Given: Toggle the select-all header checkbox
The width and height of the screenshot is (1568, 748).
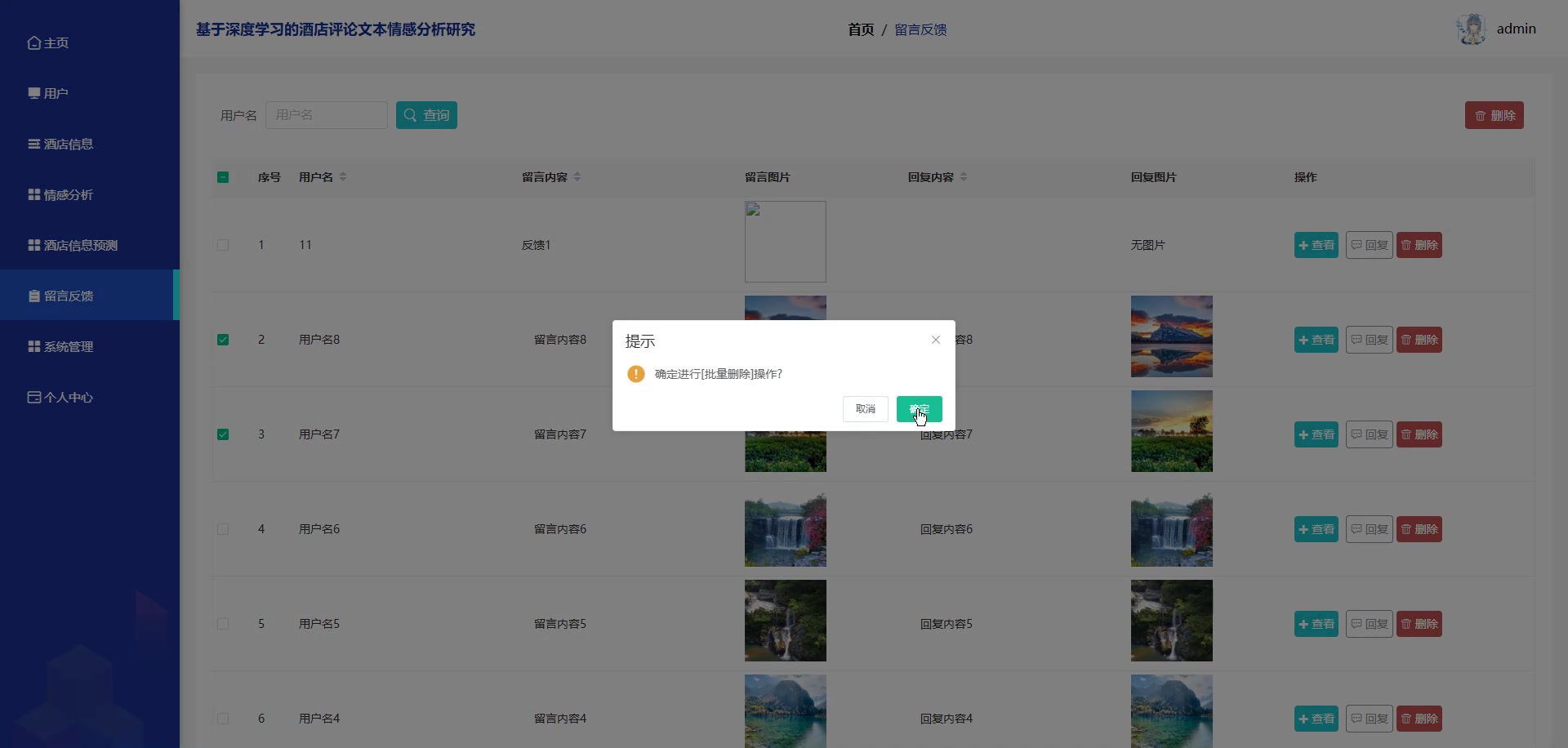Looking at the screenshot, I should click(x=223, y=177).
